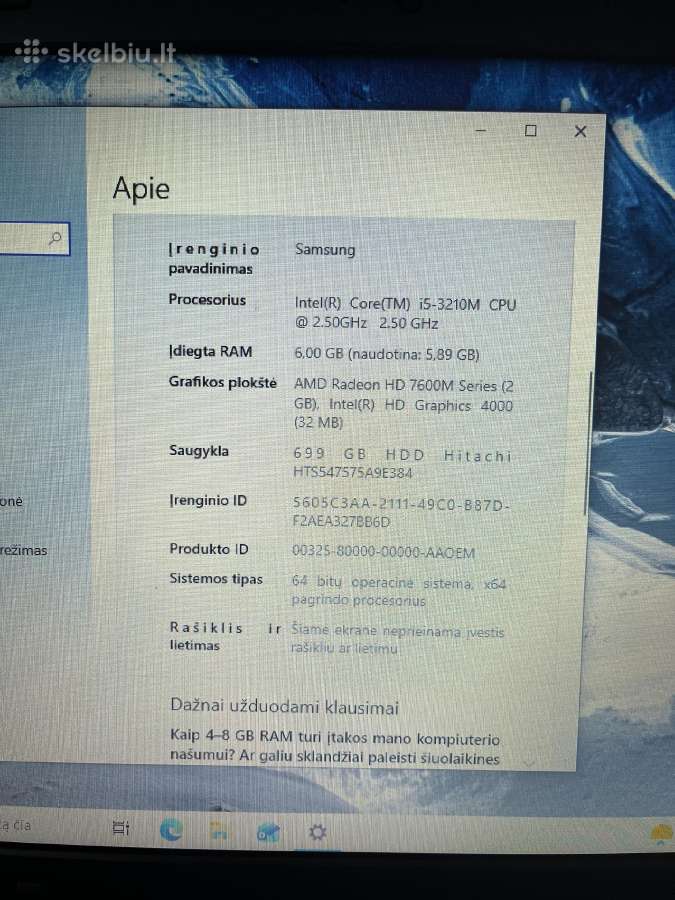This screenshot has width=675, height=900.
Task: Open the Outlook mail app on the taskbar
Action: [x=268, y=832]
